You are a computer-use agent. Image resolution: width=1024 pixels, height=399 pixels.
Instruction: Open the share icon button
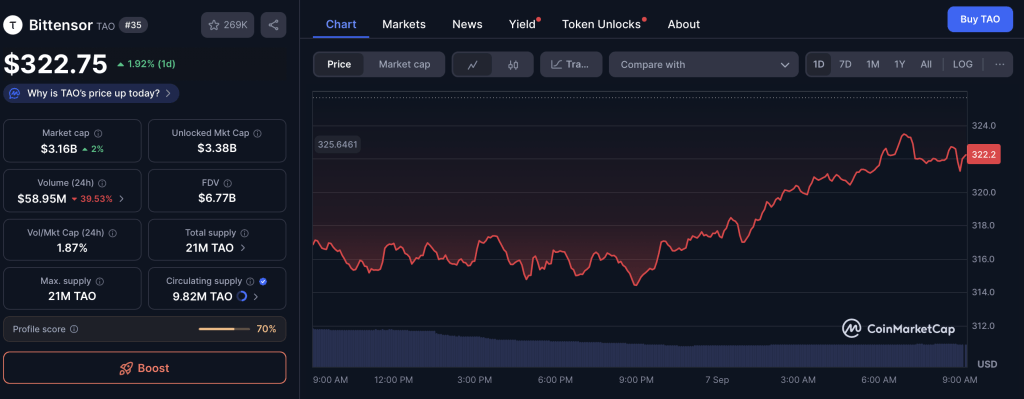(x=273, y=25)
